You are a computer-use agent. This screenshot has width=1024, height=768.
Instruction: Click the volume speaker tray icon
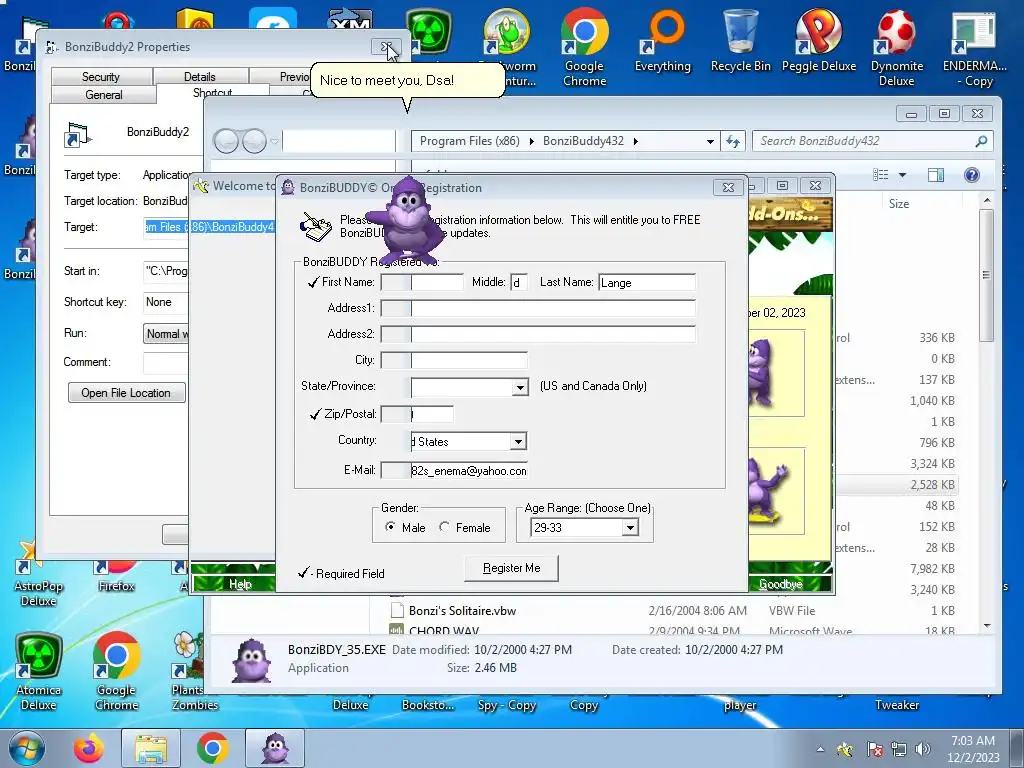(x=923, y=749)
